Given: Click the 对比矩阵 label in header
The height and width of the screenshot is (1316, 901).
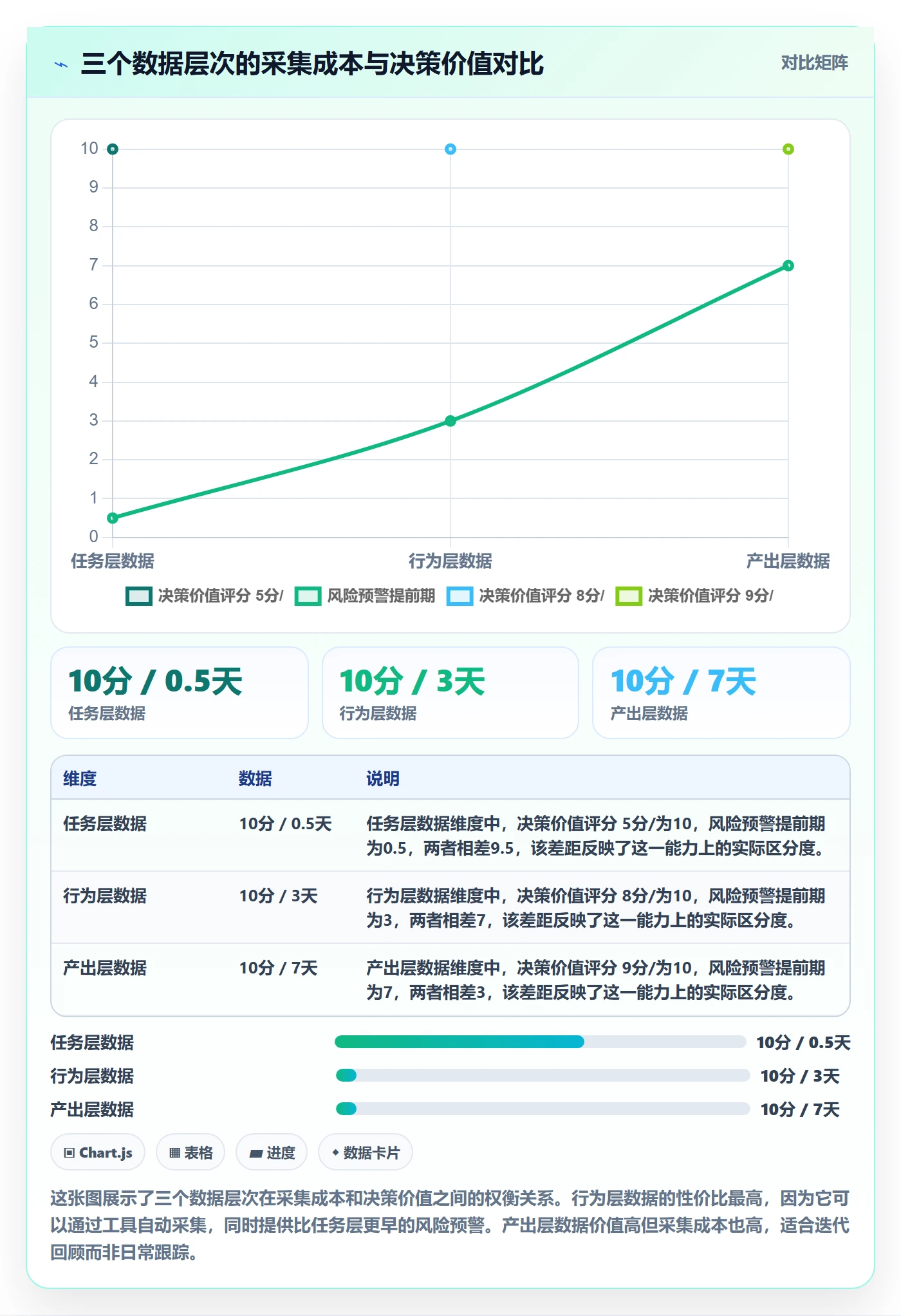Looking at the screenshot, I should pyautogui.click(x=814, y=63).
